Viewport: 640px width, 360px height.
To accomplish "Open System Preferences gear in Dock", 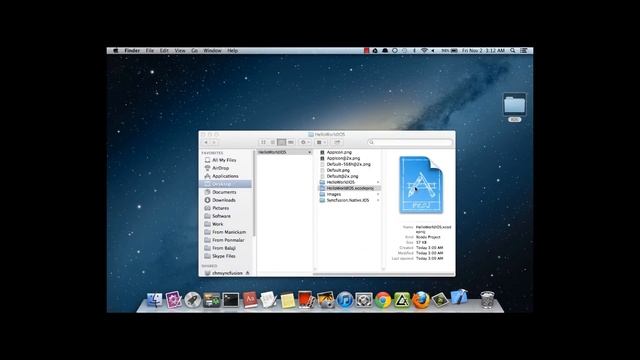I will 364,300.
